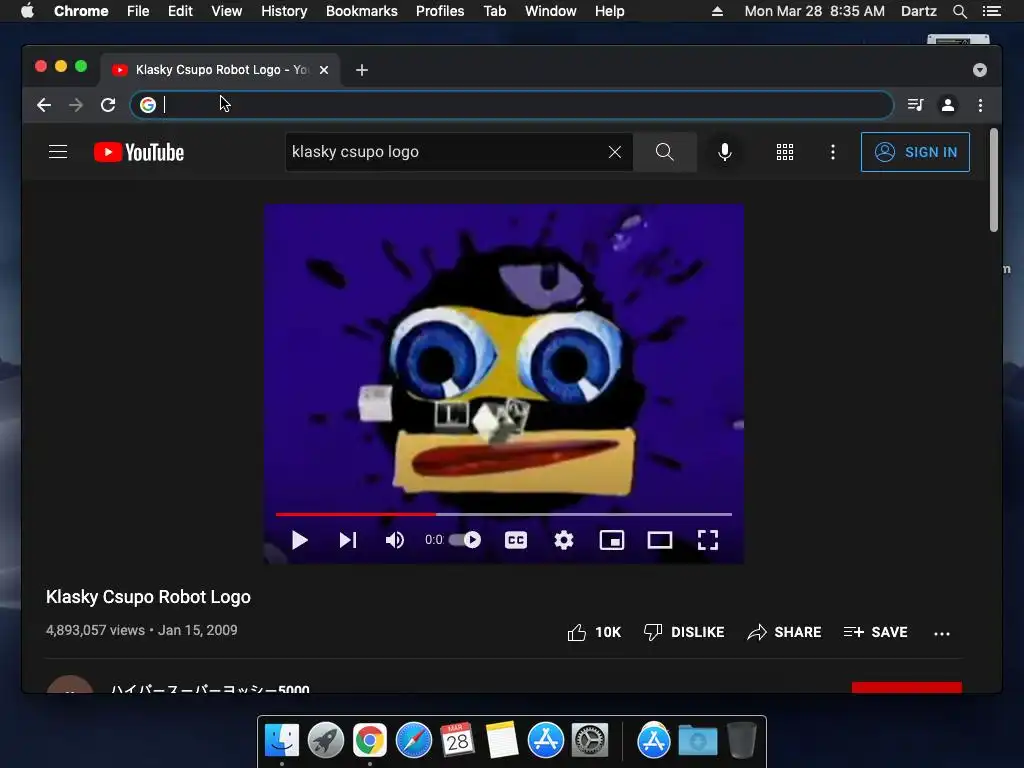
Task: Select the Klasky Csupo Robot Logo tab
Action: tap(219, 70)
